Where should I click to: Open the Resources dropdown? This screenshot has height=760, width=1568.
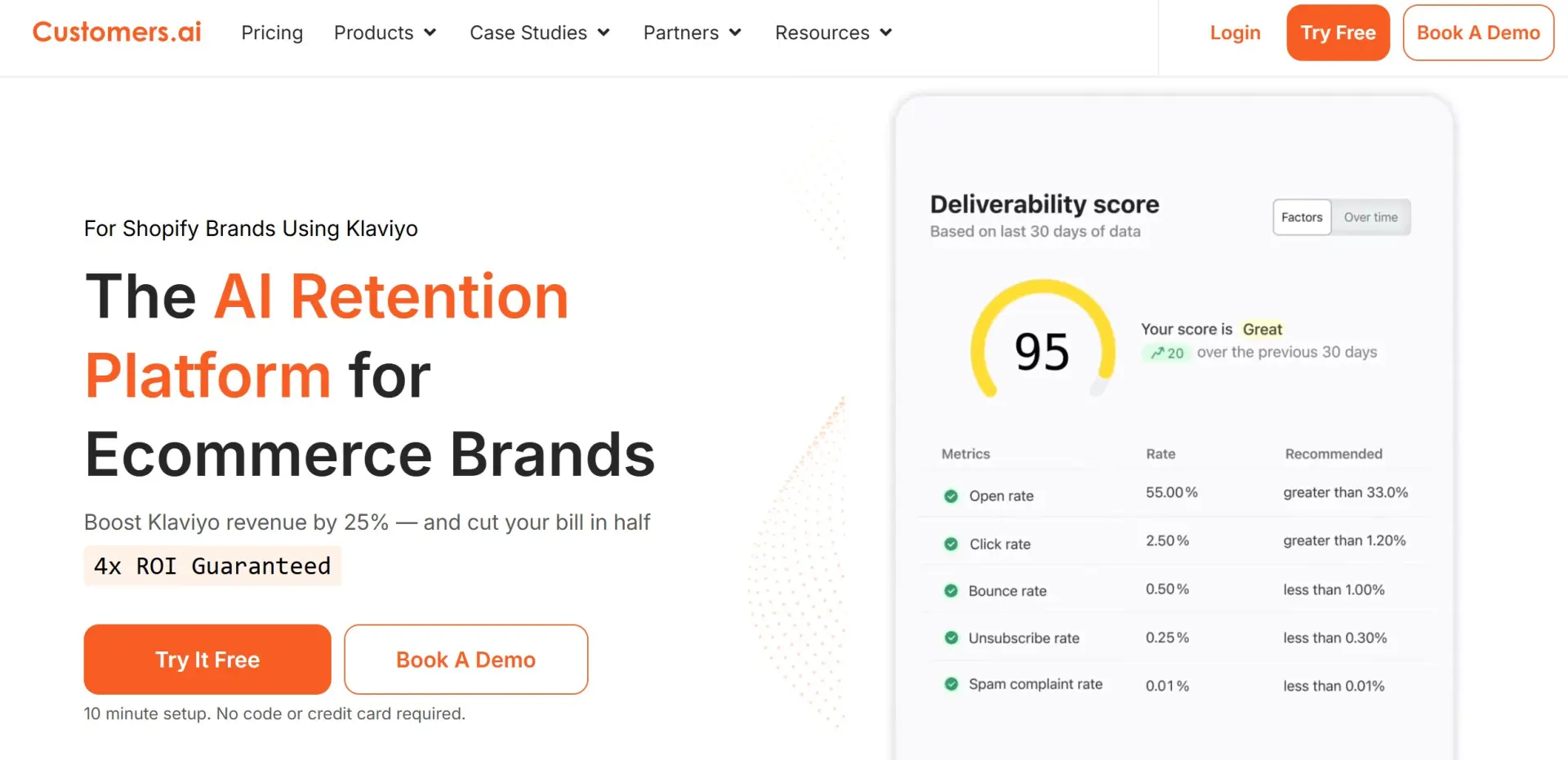[834, 33]
